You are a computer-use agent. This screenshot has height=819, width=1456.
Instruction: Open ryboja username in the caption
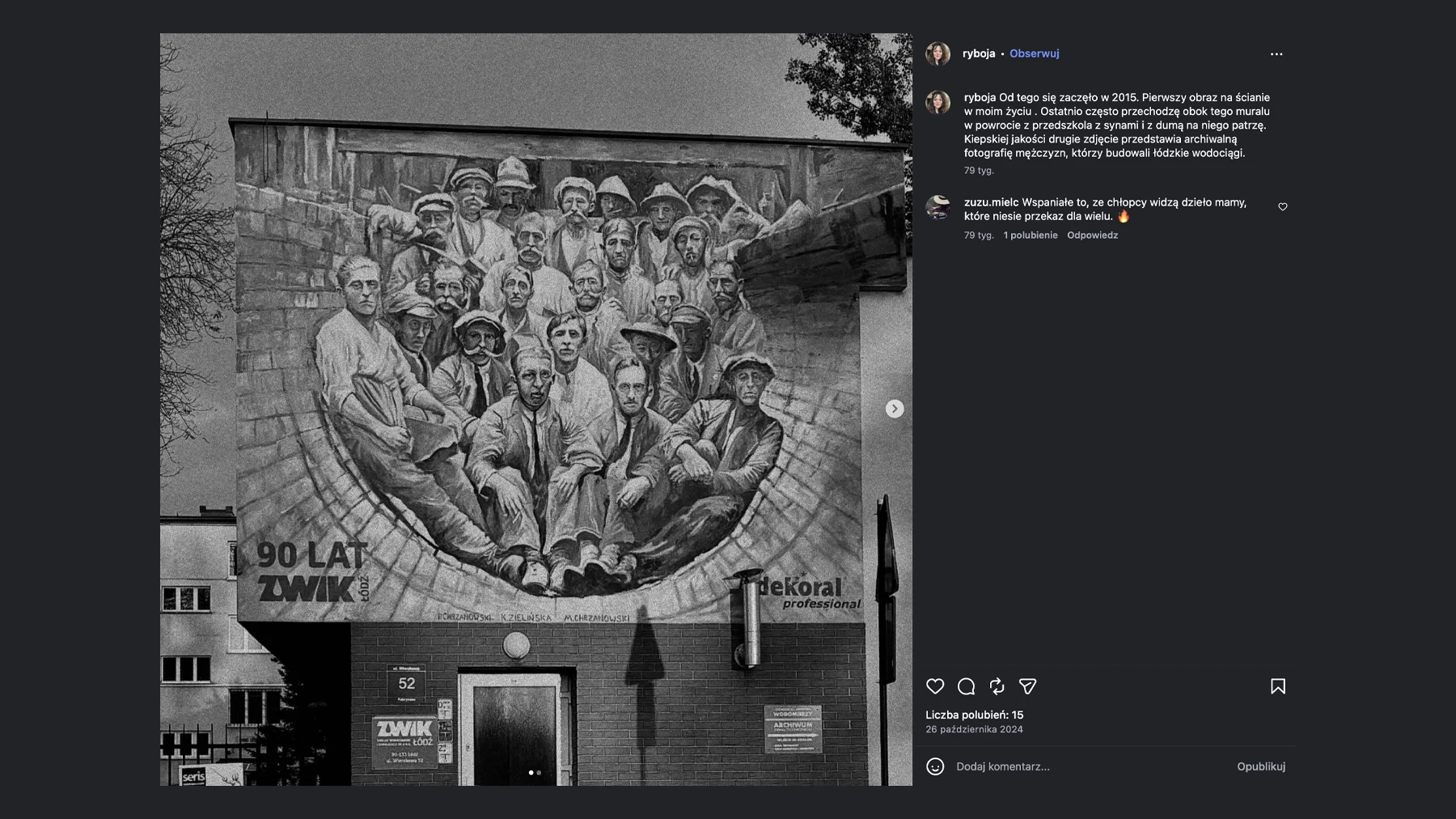pyautogui.click(x=980, y=97)
